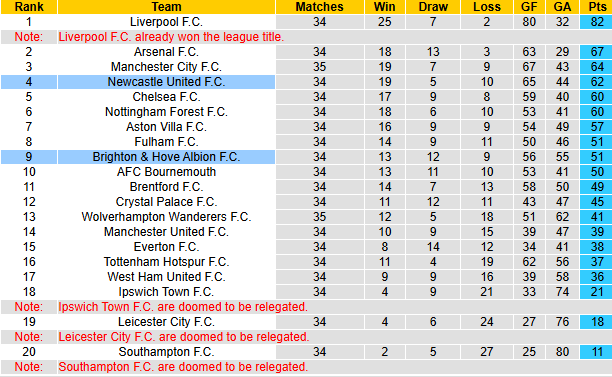Click the Win column header
Viewport: 612px width, 377px height.
pos(384,7)
